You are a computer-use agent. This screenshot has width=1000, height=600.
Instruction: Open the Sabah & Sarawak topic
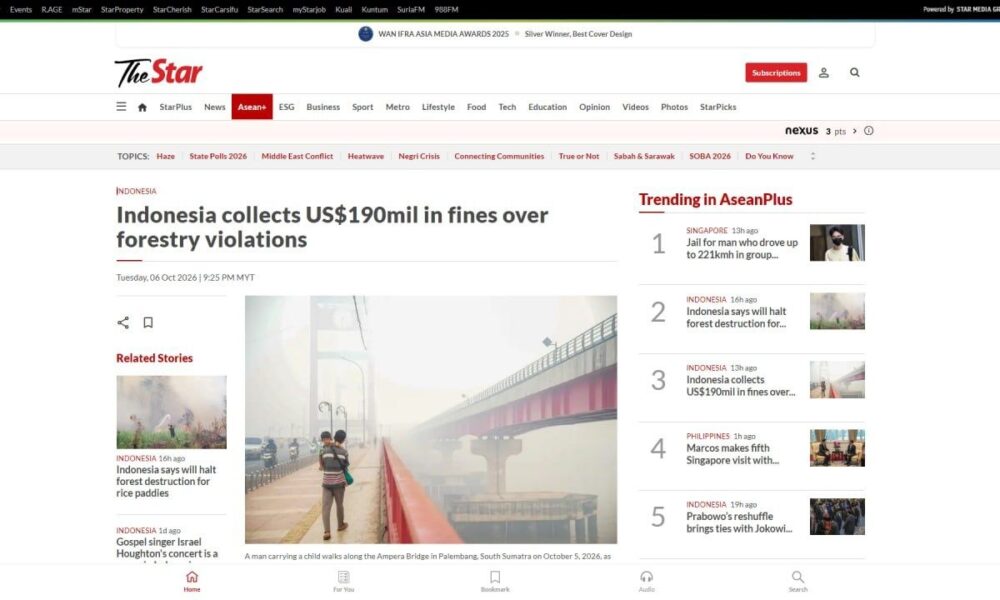pos(644,156)
